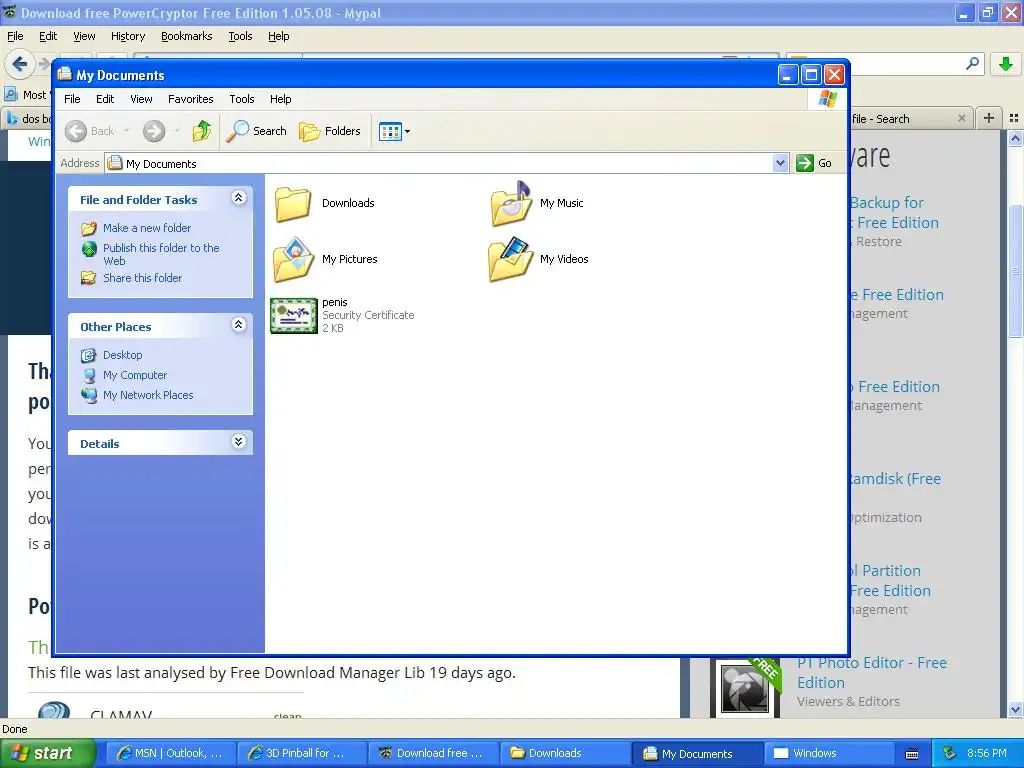This screenshot has width=1024, height=768.
Task: Open Explorer Help menu
Action: point(280,99)
